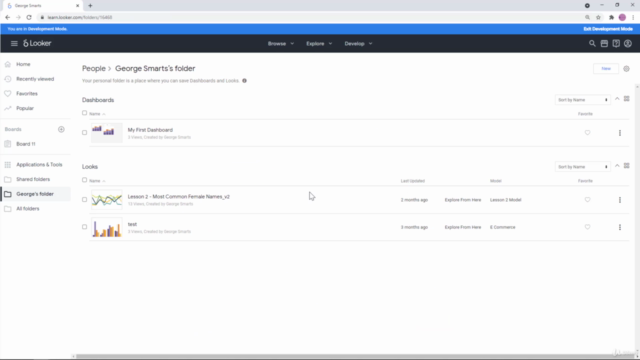
Task: Sort dashboards by Name column header
Action: point(97,114)
